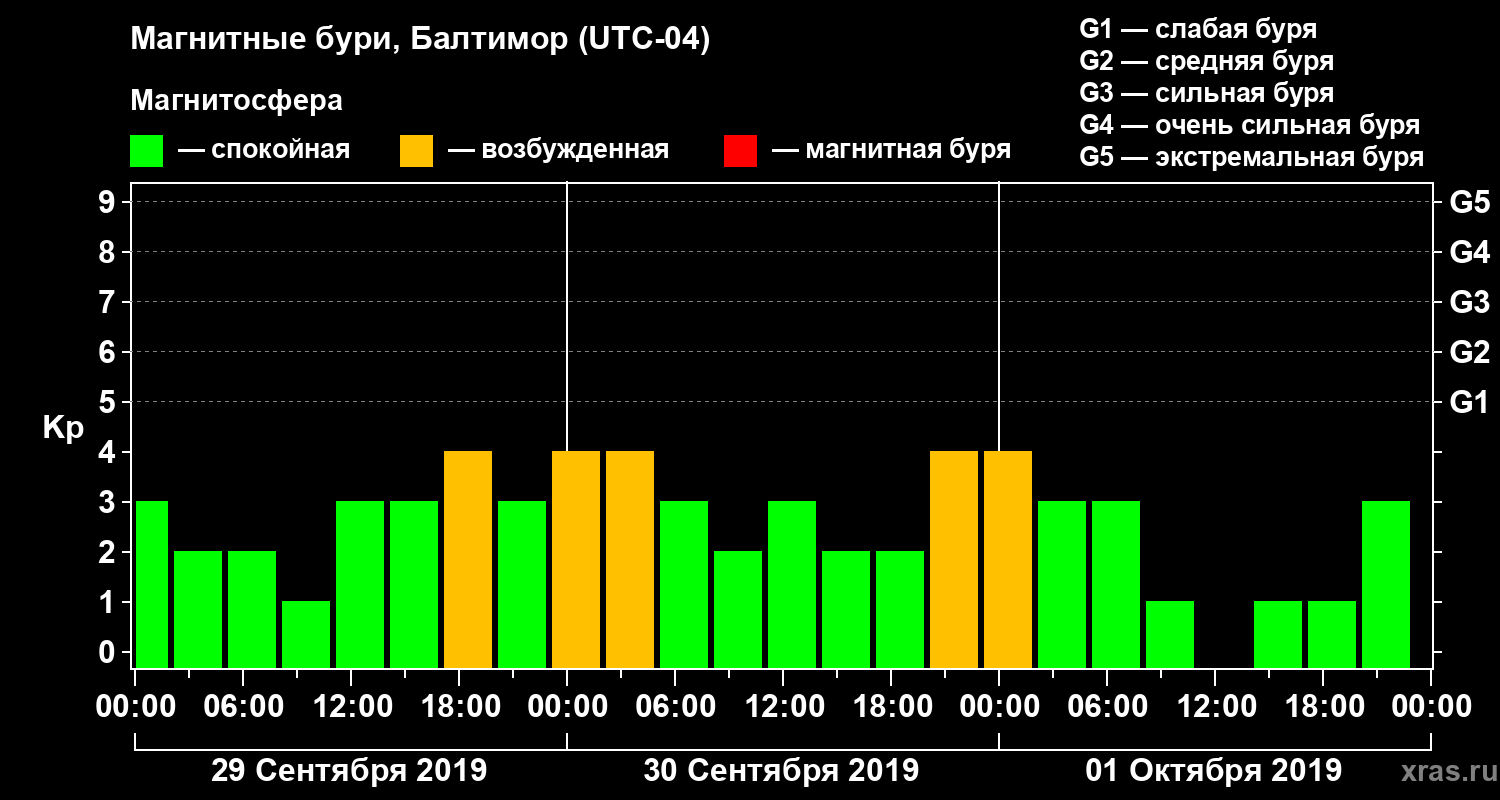
Task: Click the 'Магнитосфера' legend heading
Action: coord(236,101)
